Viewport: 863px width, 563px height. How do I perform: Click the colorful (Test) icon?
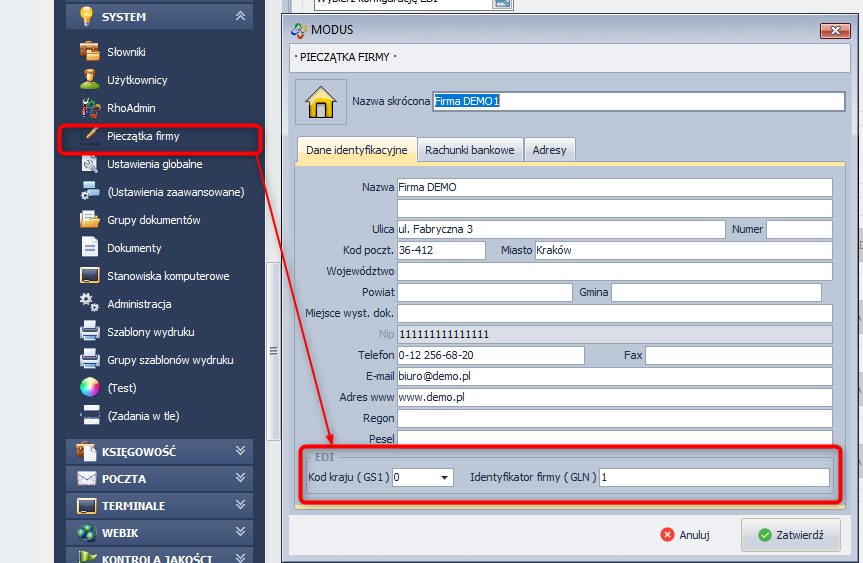coord(90,387)
